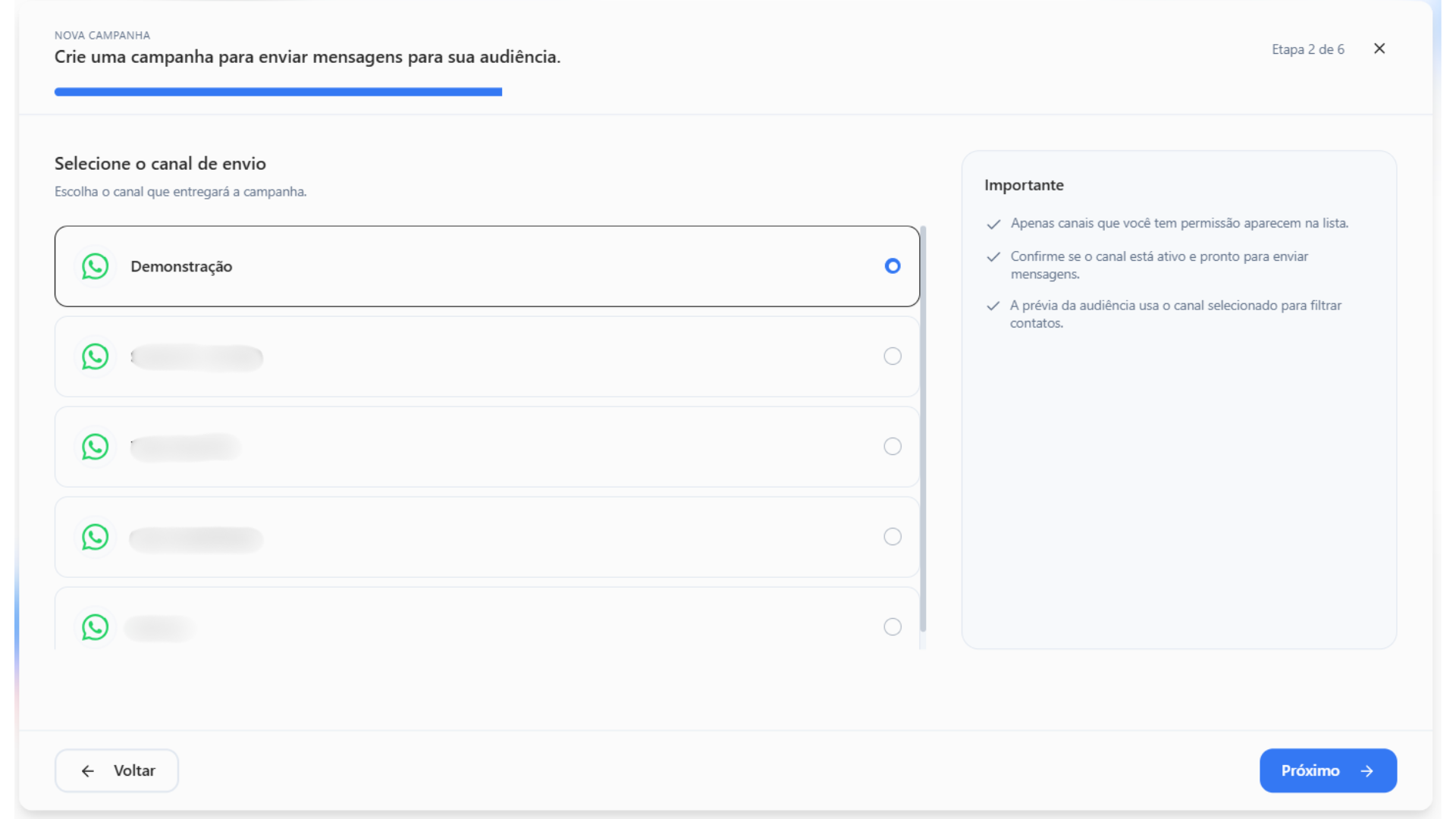The image size is (1456, 819).
Task: Go back with the Voltar button
Action: point(117,770)
